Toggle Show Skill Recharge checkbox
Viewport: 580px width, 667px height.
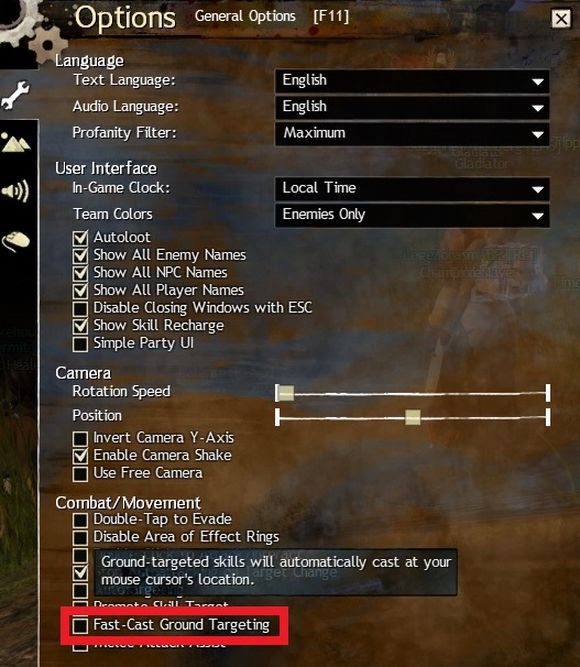(x=80, y=326)
